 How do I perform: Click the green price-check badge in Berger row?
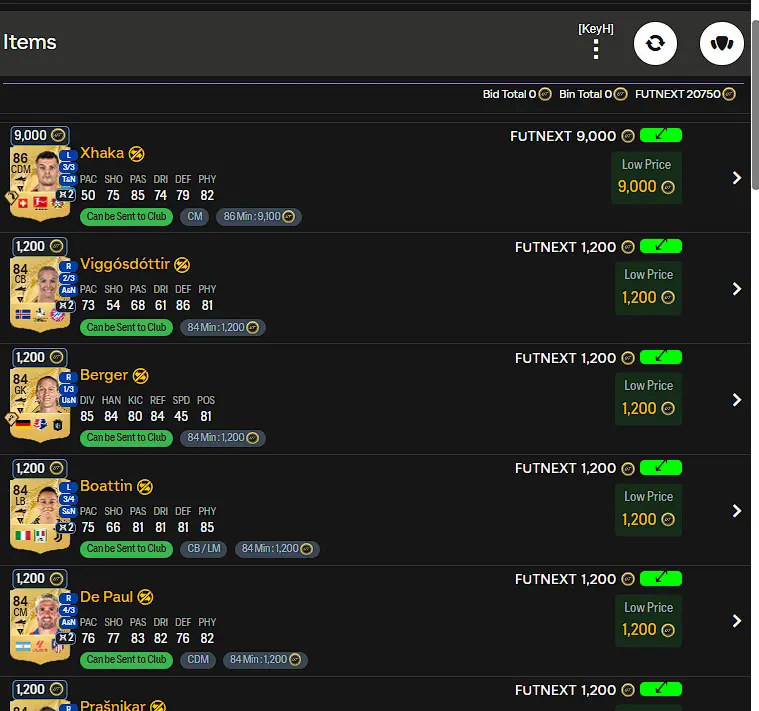[x=661, y=357]
